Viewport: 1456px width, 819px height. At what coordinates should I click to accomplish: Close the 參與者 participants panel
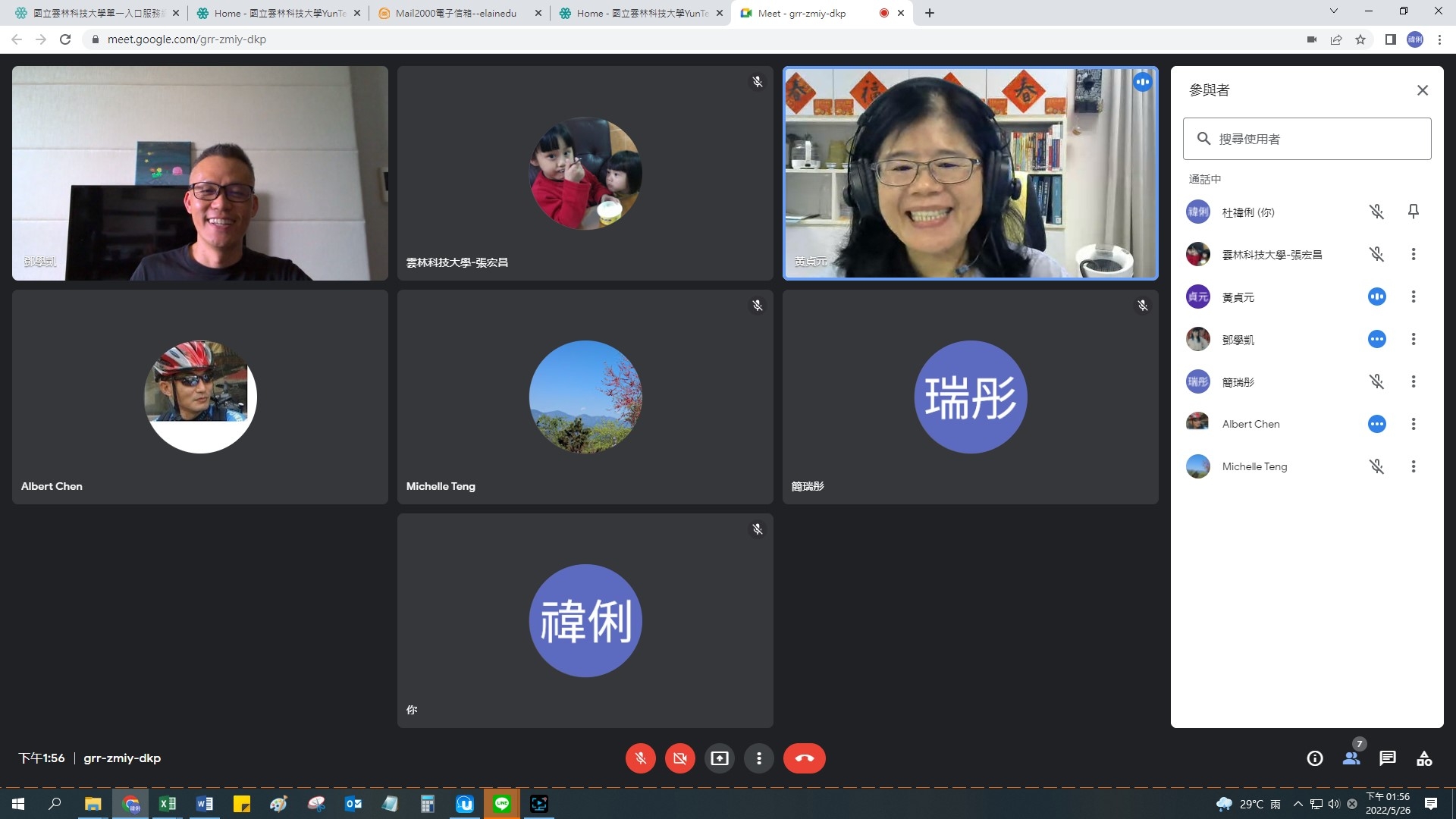(x=1422, y=90)
